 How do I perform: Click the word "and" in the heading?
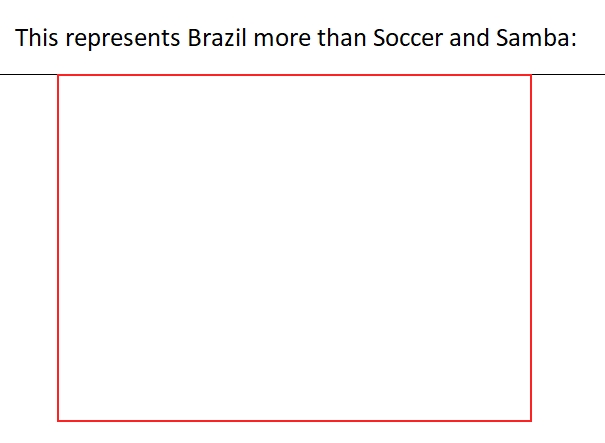pyautogui.click(x=469, y=38)
